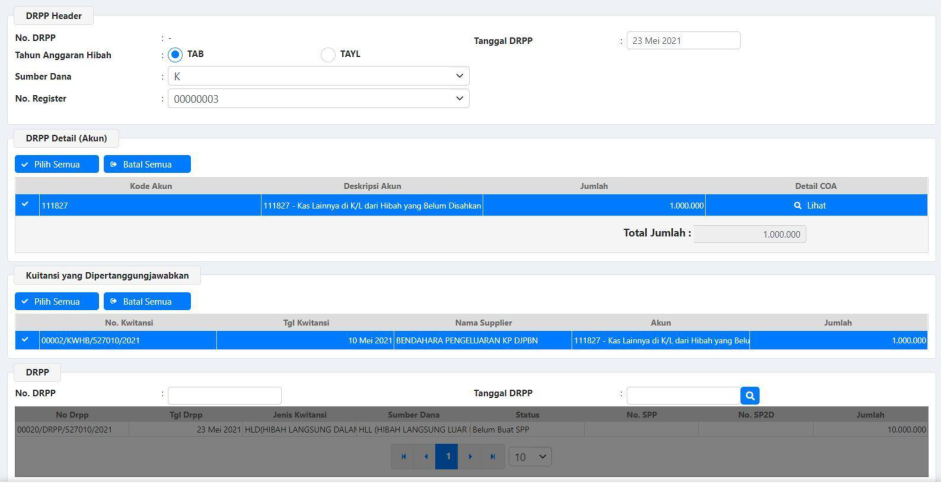
Task: Jump to last page in DRPP pagination
Action: pyautogui.click(x=492, y=456)
